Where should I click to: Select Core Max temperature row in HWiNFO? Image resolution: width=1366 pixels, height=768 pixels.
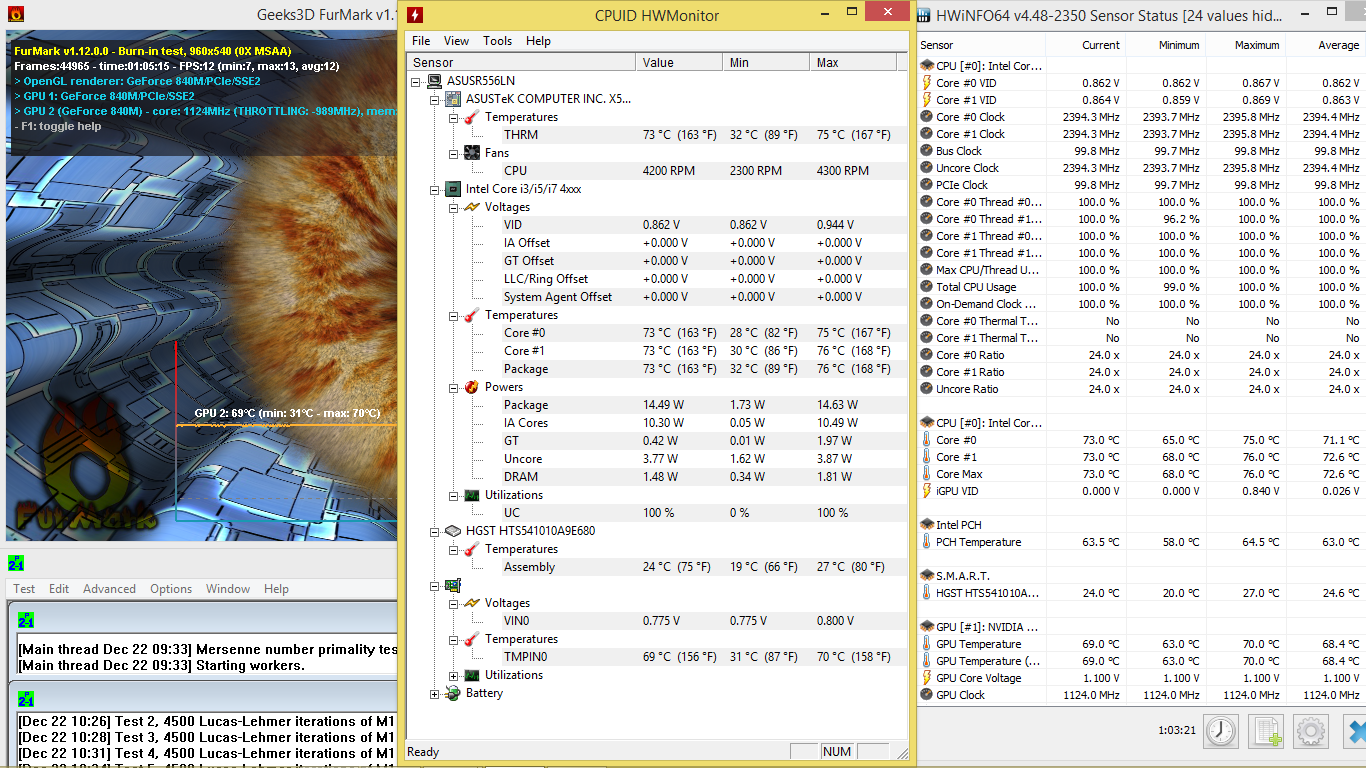tap(1142, 474)
